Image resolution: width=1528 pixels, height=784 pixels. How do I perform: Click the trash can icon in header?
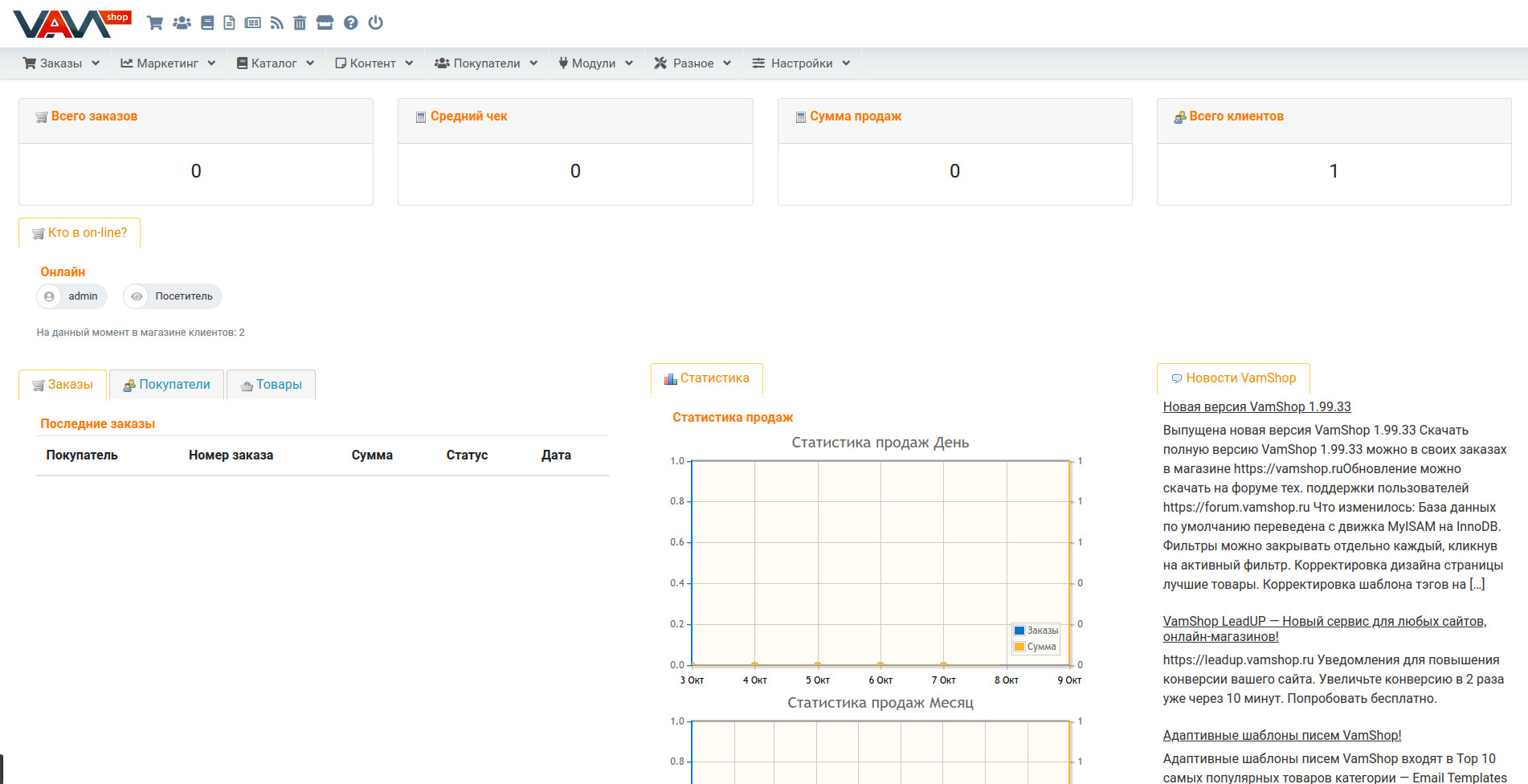(x=300, y=22)
